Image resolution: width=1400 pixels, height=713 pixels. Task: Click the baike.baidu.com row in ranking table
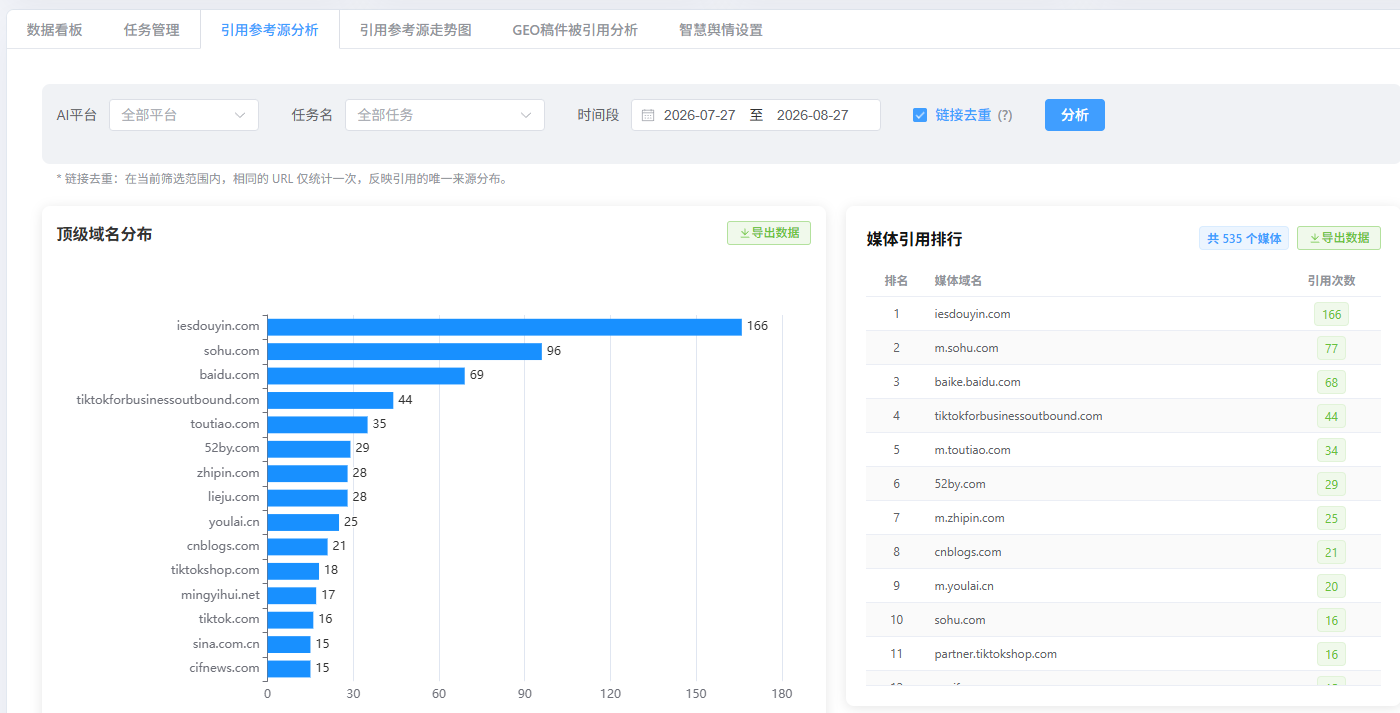pos(1123,382)
